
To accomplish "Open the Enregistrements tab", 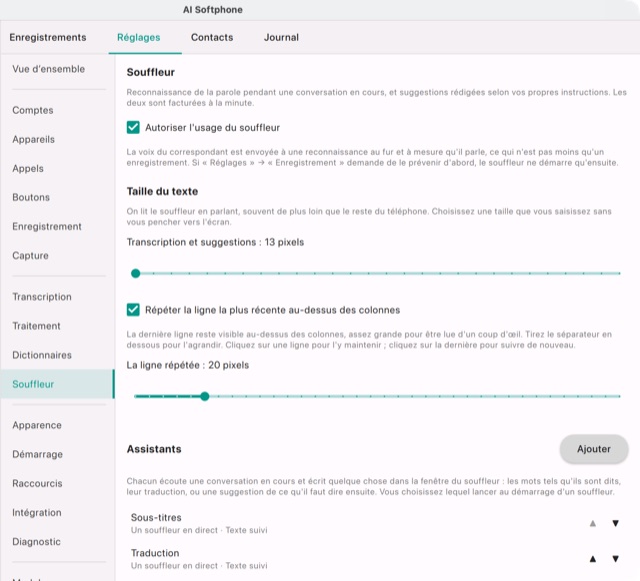I will coord(48,37).
